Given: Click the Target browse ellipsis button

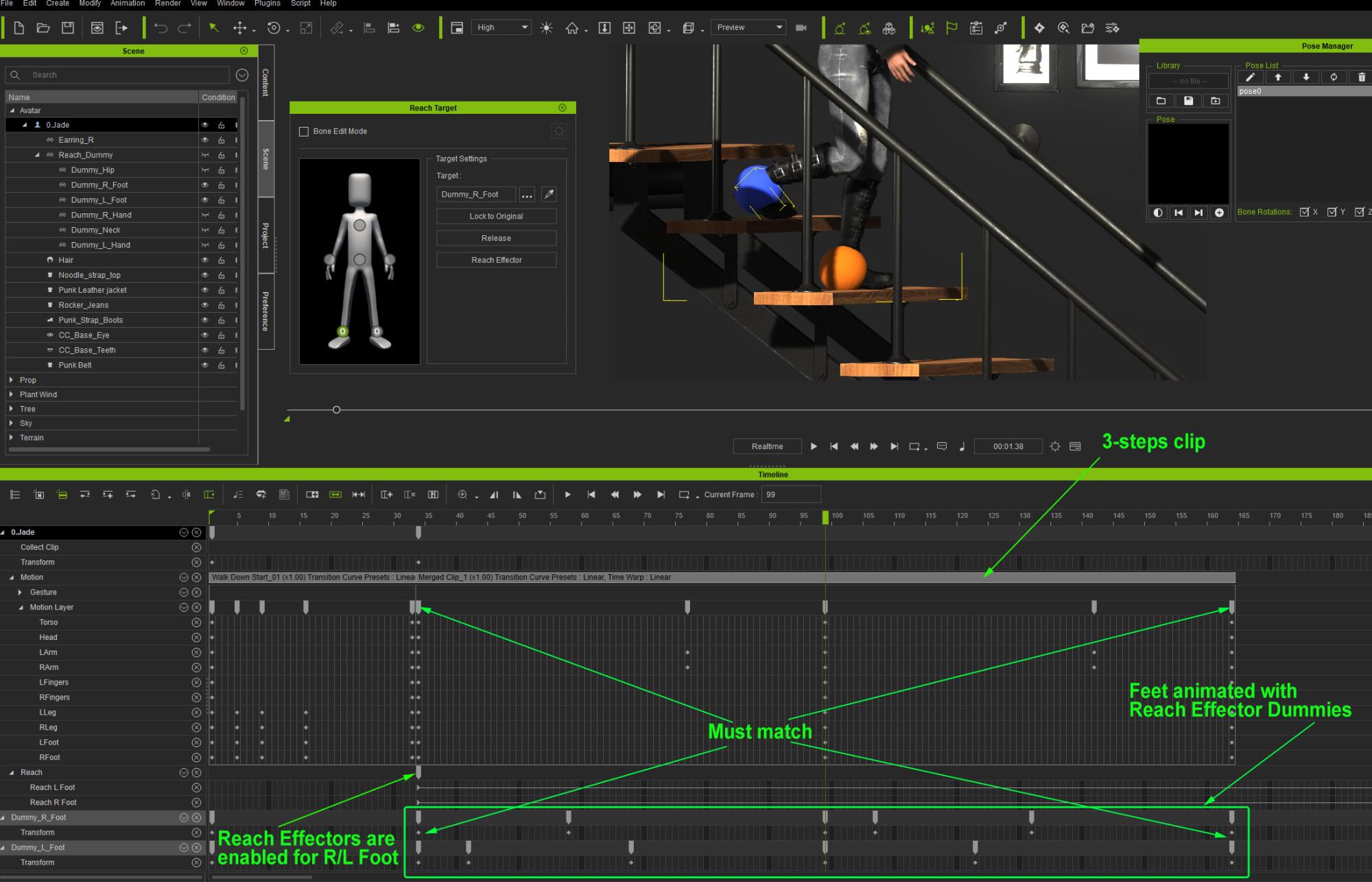Looking at the screenshot, I should [527, 195].
